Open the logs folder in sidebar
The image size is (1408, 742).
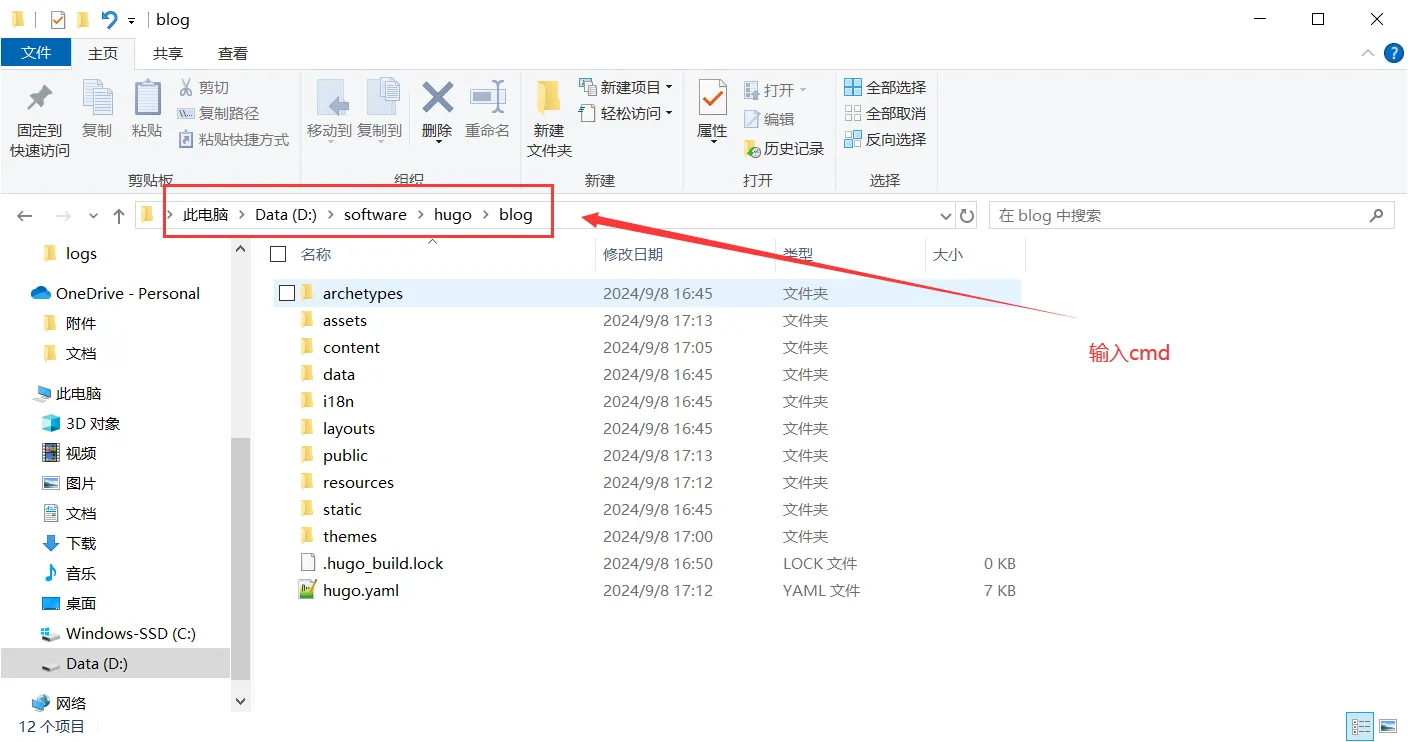tap(70, 254)
